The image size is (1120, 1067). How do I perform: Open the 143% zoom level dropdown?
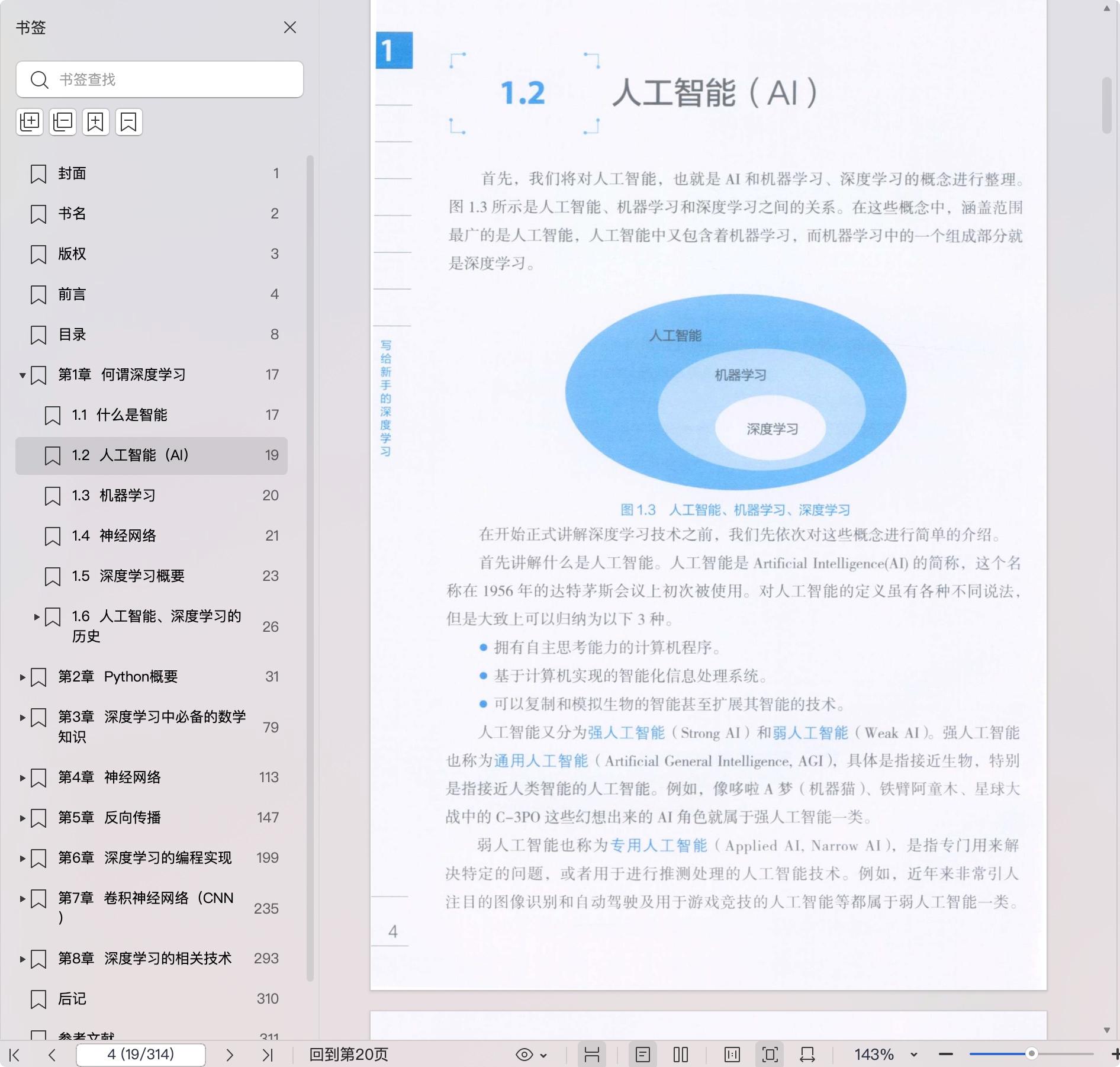(913, 1055)
